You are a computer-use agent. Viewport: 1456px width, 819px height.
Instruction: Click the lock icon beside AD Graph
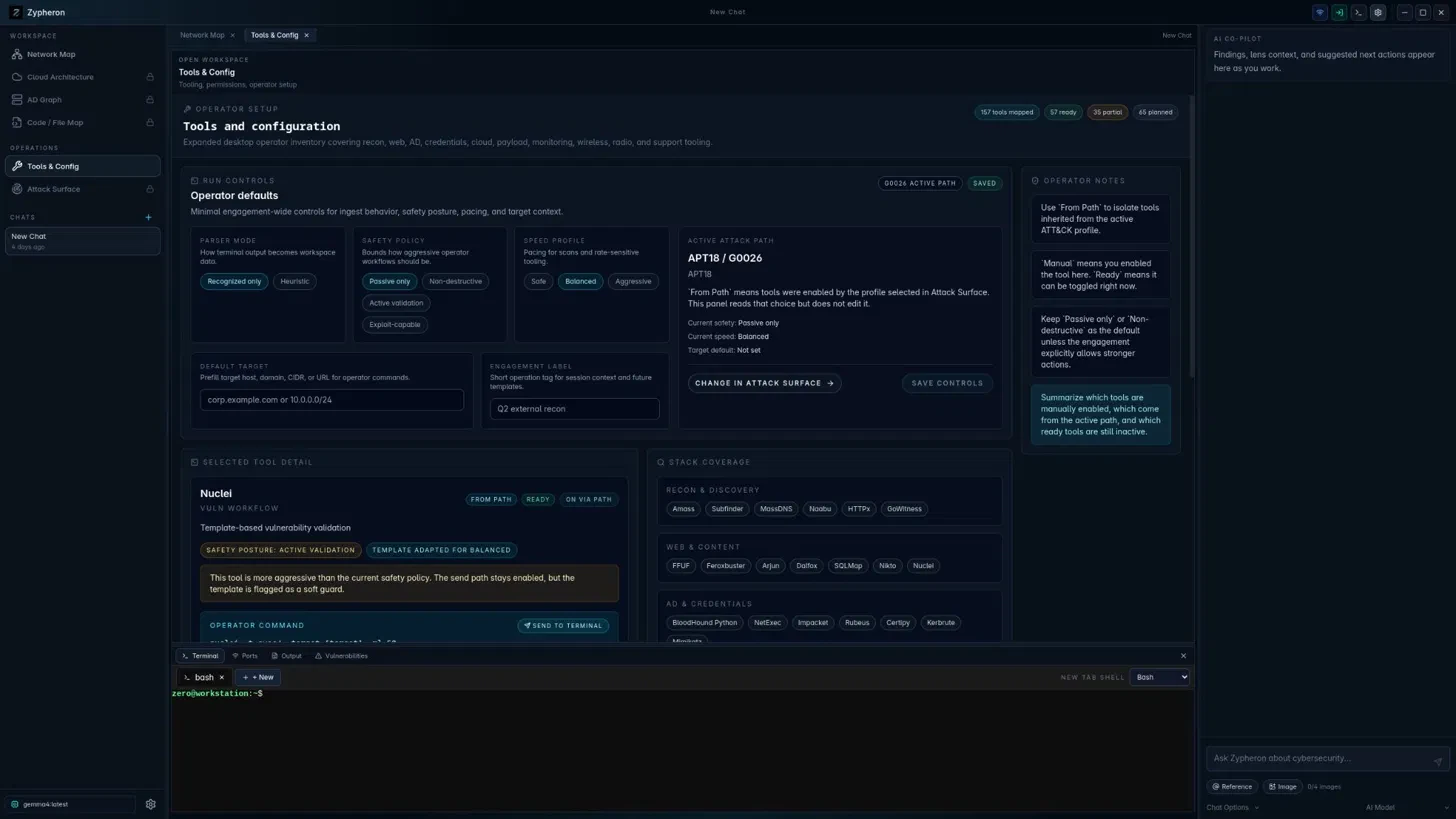[x=150, y=100]
